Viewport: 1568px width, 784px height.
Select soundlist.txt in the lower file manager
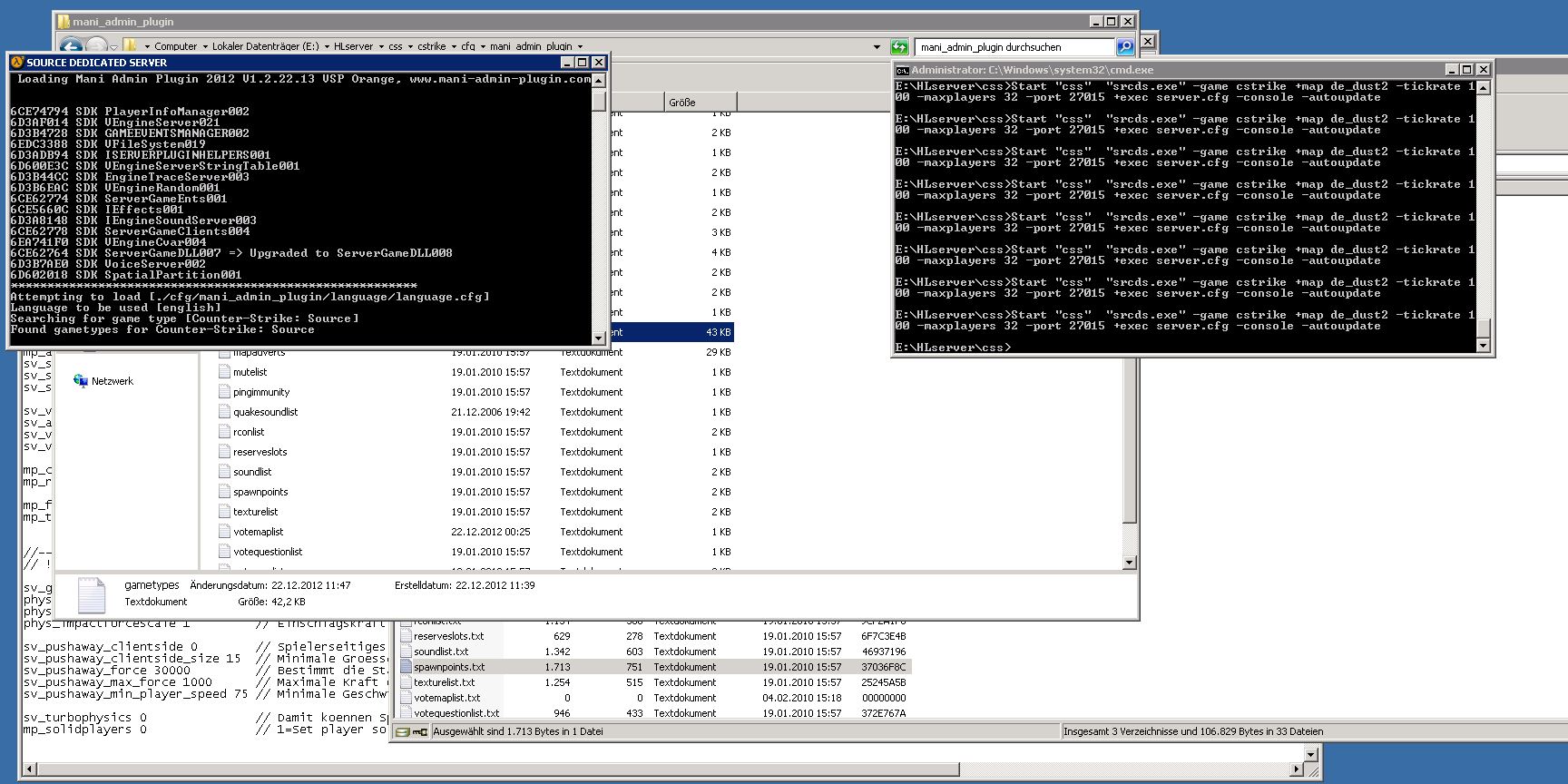pyautogui.click(x=441, y=652)
